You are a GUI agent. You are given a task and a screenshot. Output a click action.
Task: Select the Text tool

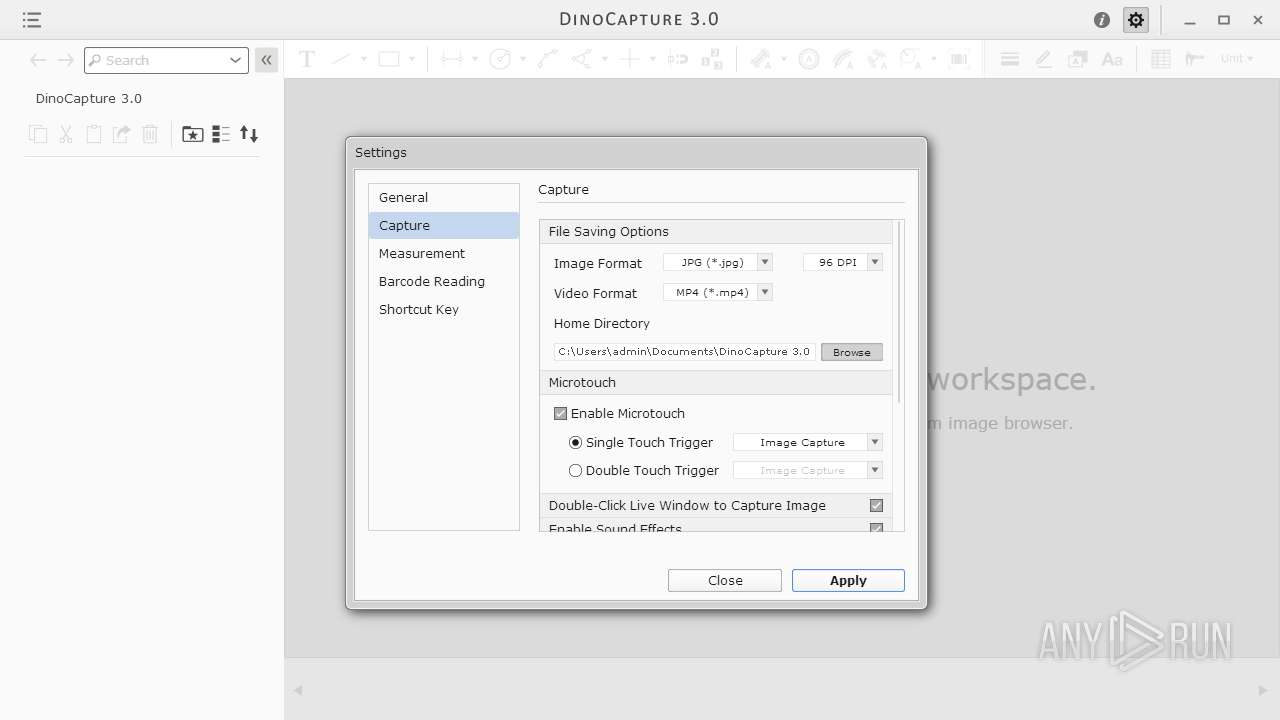pyautogui.click(x=307, y=59)
